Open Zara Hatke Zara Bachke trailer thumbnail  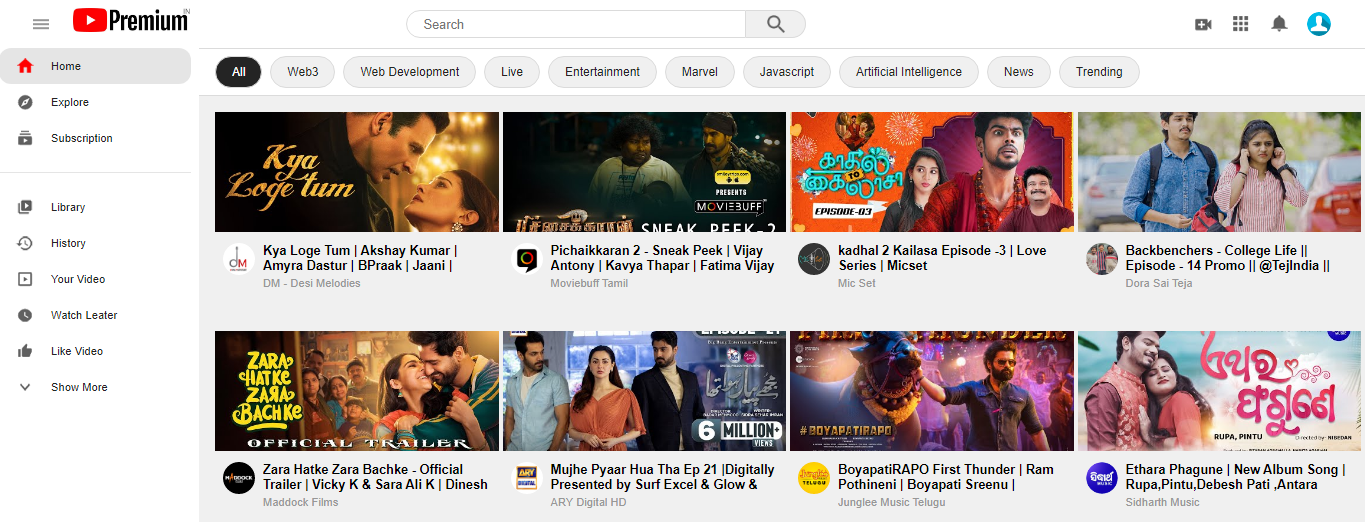[x=357, y=391]
